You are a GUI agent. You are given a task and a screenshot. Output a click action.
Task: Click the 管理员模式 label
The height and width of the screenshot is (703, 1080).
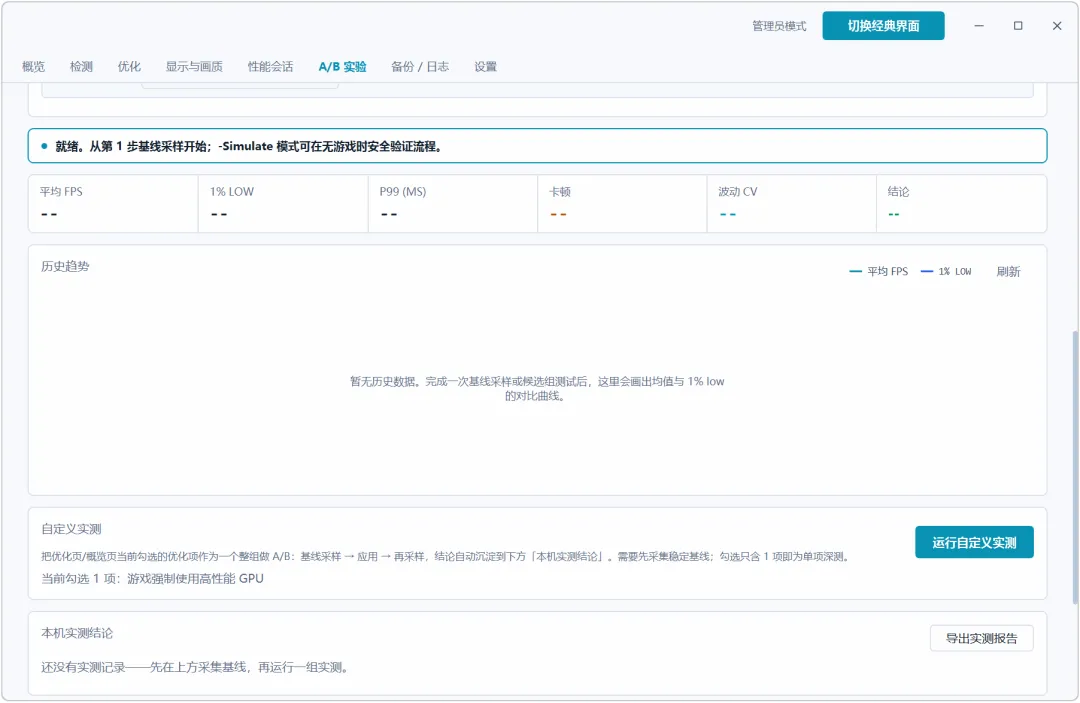tap(779, 26)
